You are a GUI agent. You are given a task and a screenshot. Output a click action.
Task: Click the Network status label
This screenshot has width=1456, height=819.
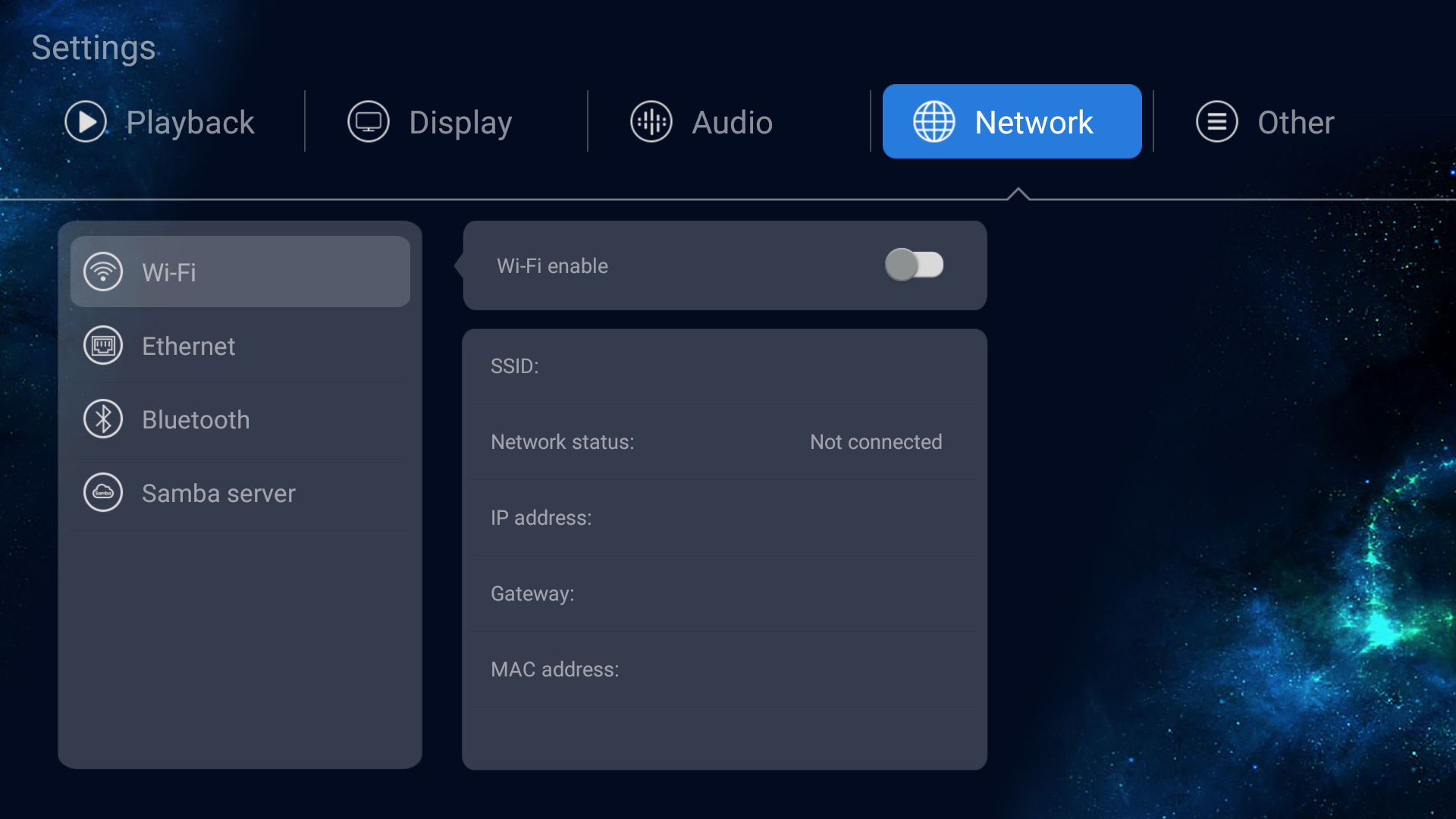click(x=562, y=442)
